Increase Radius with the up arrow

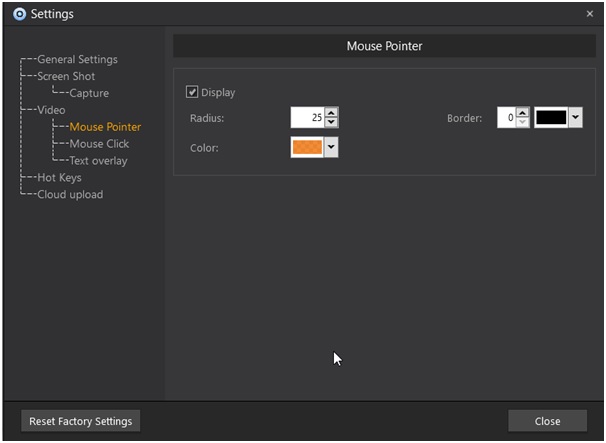click(332, 113)
